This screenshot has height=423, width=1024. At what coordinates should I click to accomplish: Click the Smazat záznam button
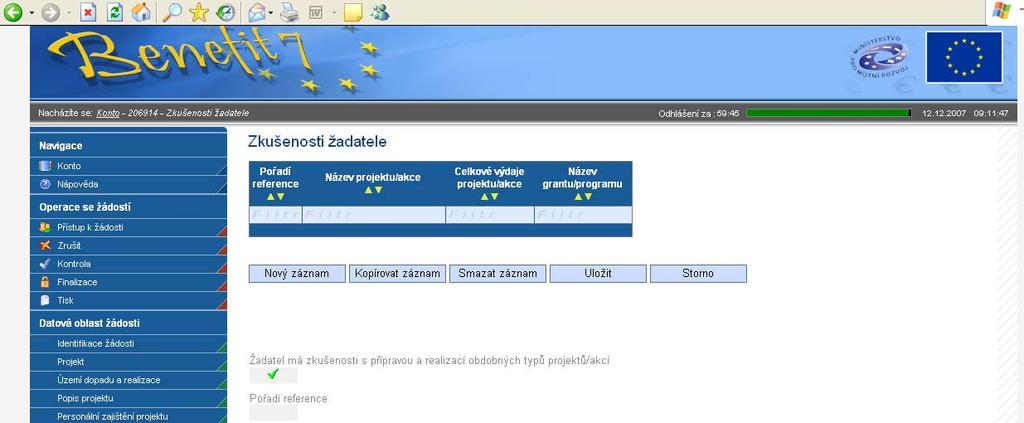click(x=498, y=274)
